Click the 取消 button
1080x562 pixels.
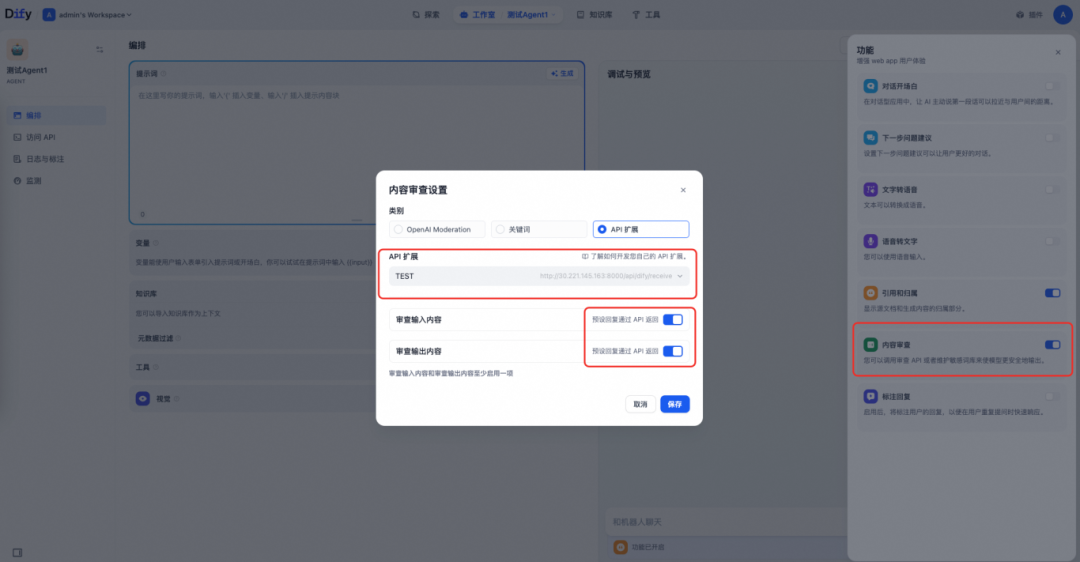coord(640,404)
